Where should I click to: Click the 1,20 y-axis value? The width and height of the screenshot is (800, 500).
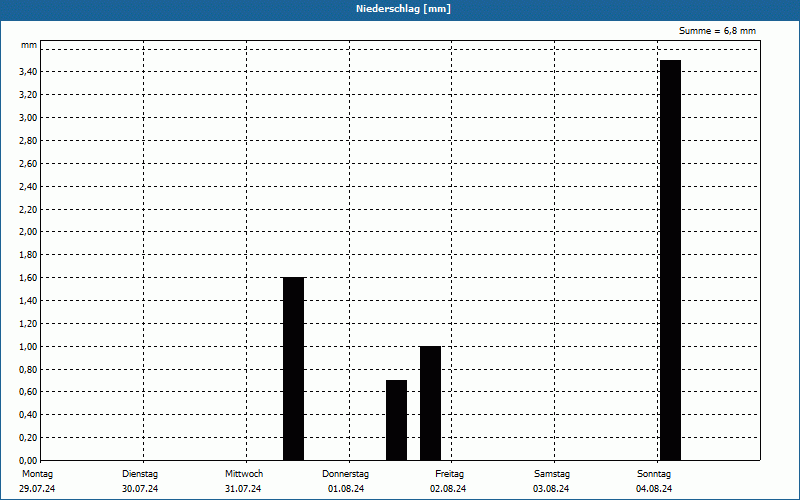tap(28, 324)
